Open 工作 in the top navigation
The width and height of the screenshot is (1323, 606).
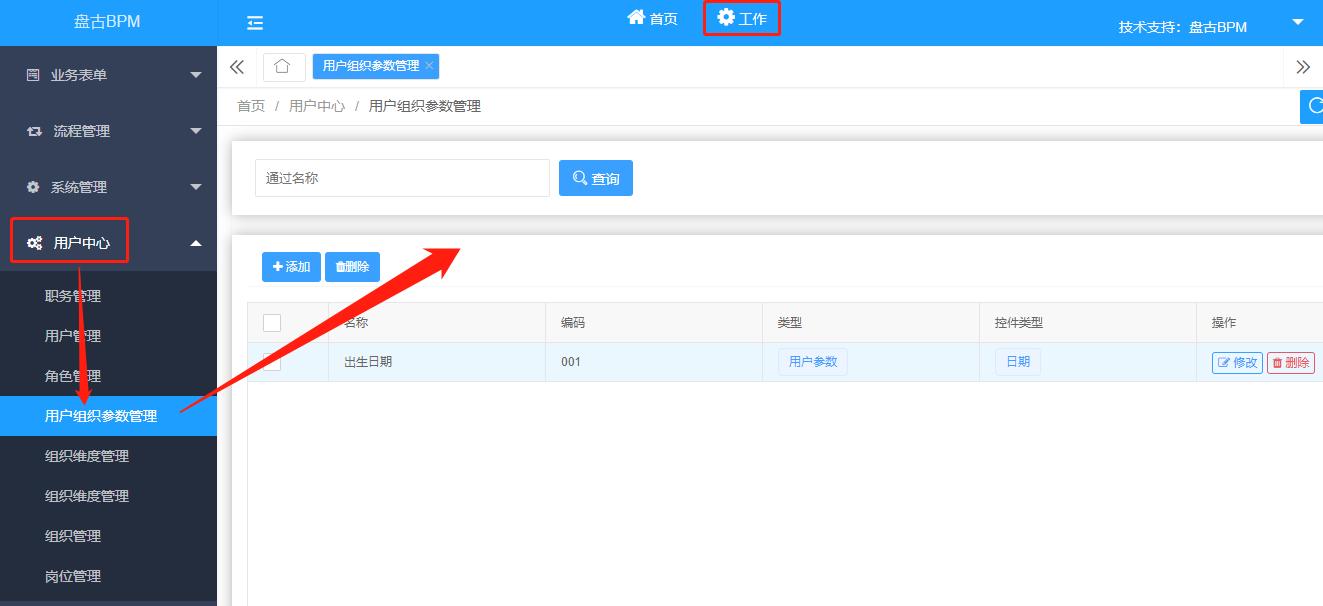point(742,18)
